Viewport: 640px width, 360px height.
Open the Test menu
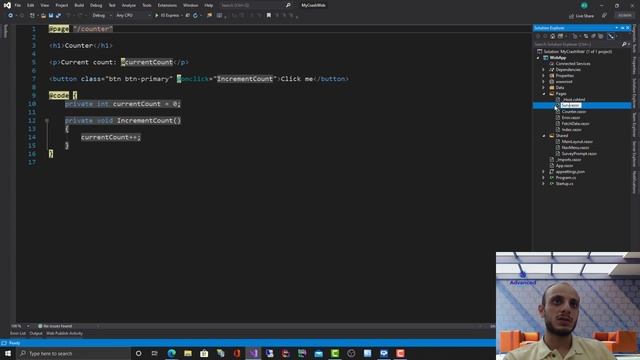112,5
